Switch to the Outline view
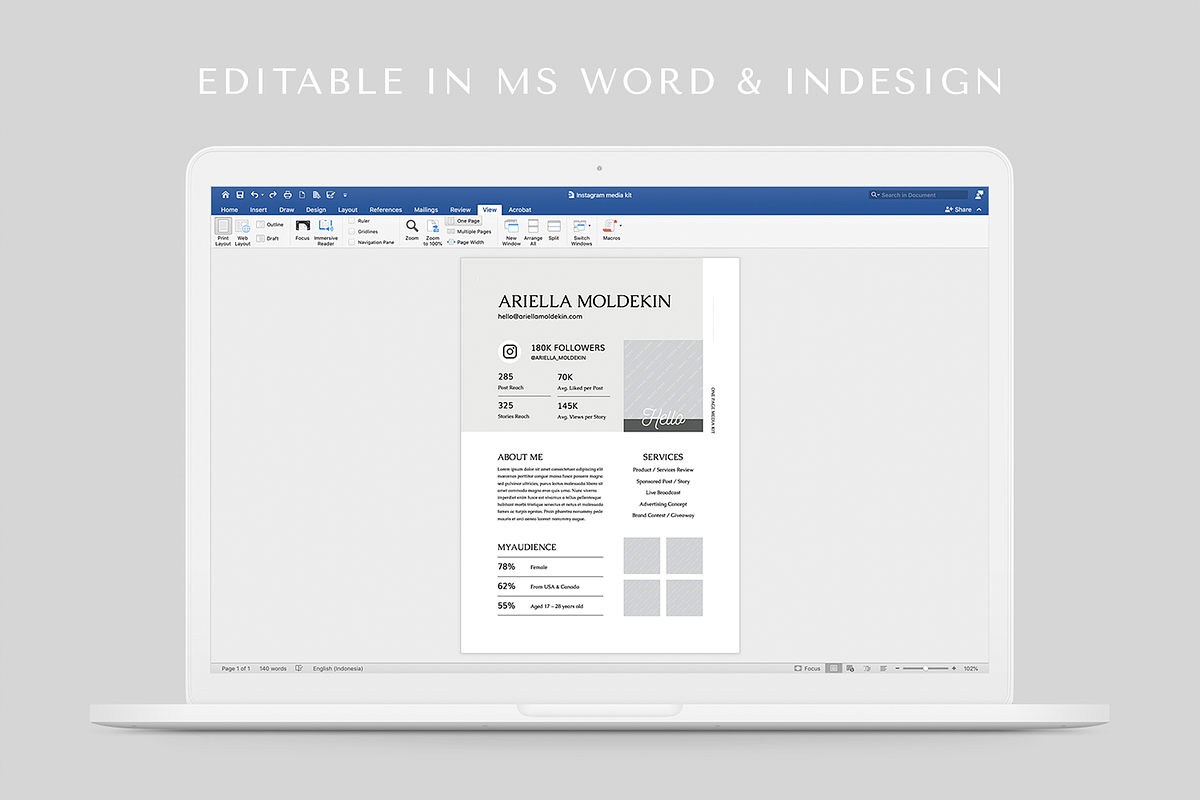The height and width of the screenshot is (800, 1200). click(270, 225)
